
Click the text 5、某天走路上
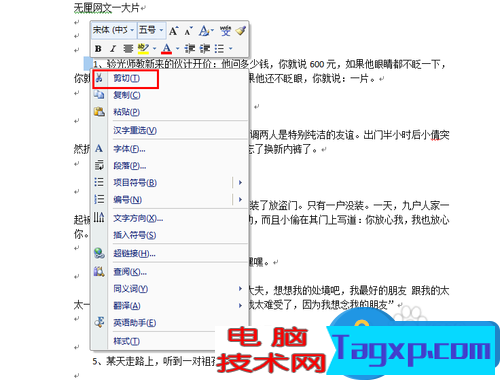click(x=123, y=361)
